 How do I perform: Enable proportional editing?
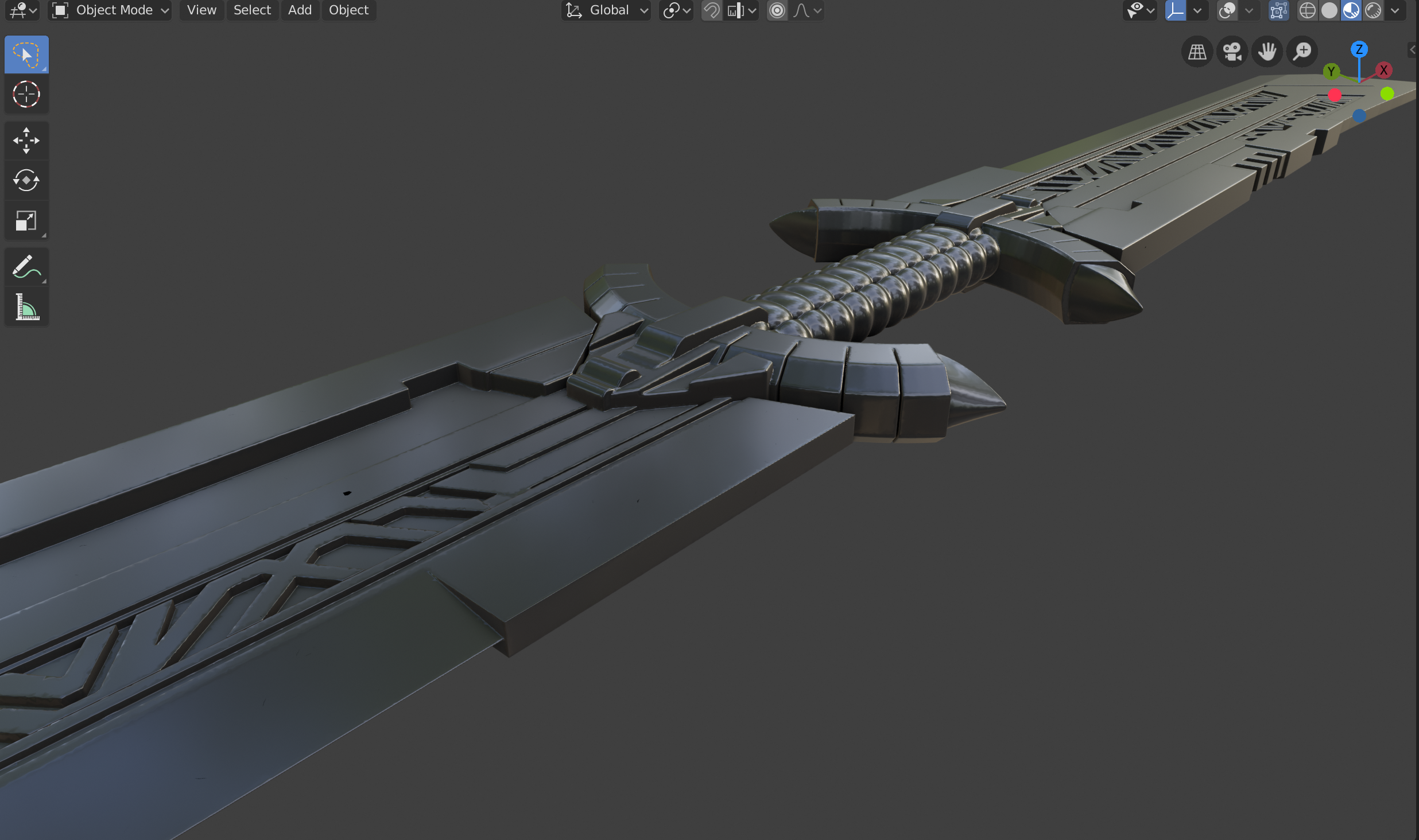(777, 10)
